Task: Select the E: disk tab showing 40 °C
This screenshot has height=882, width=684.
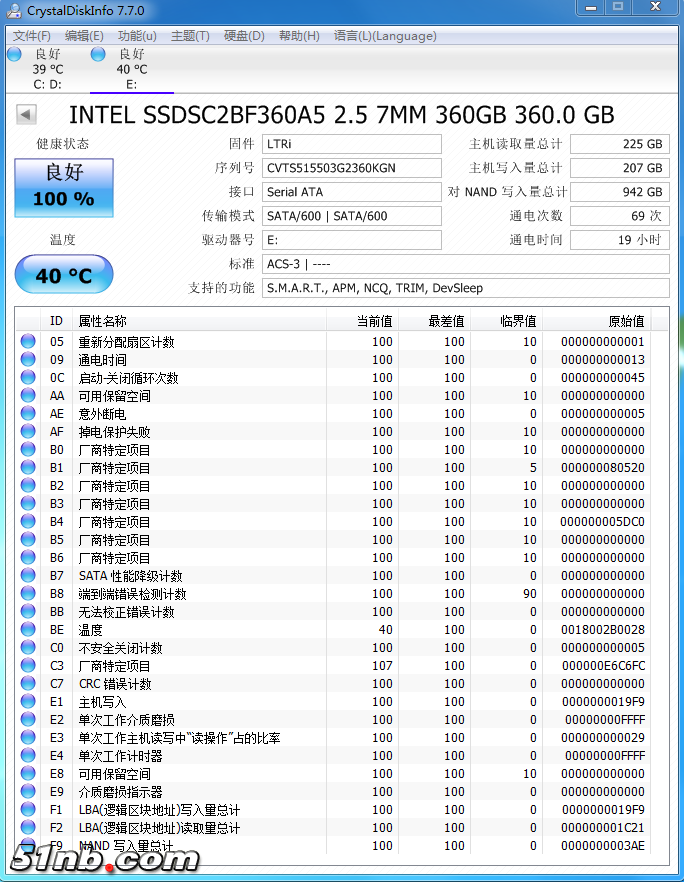Action: point(131,69)
